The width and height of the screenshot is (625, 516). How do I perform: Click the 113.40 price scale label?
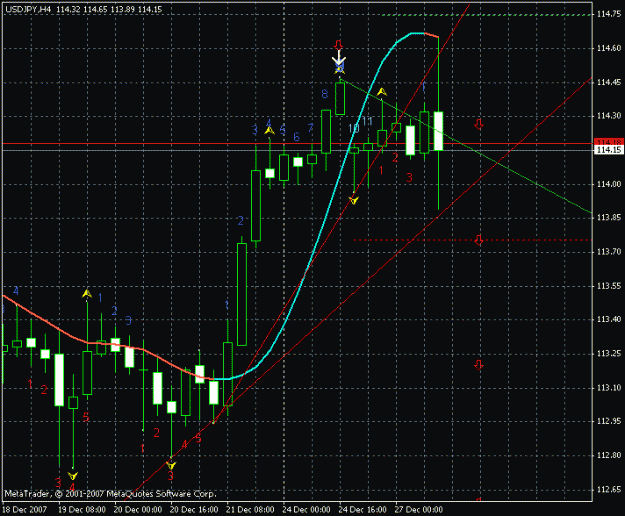(x=609, y=320)
